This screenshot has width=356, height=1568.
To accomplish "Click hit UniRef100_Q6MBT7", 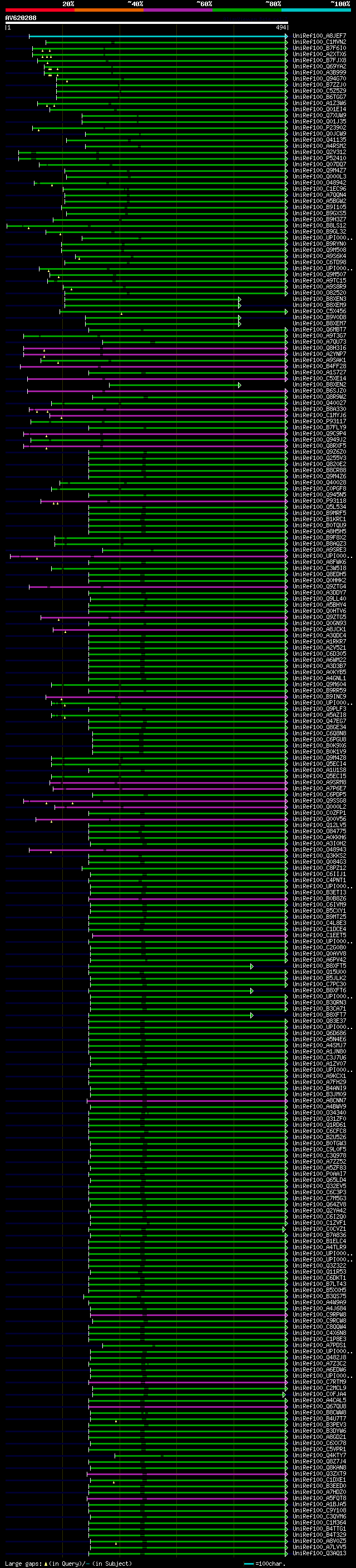I will pyautogui.click(x=319, y=330).
